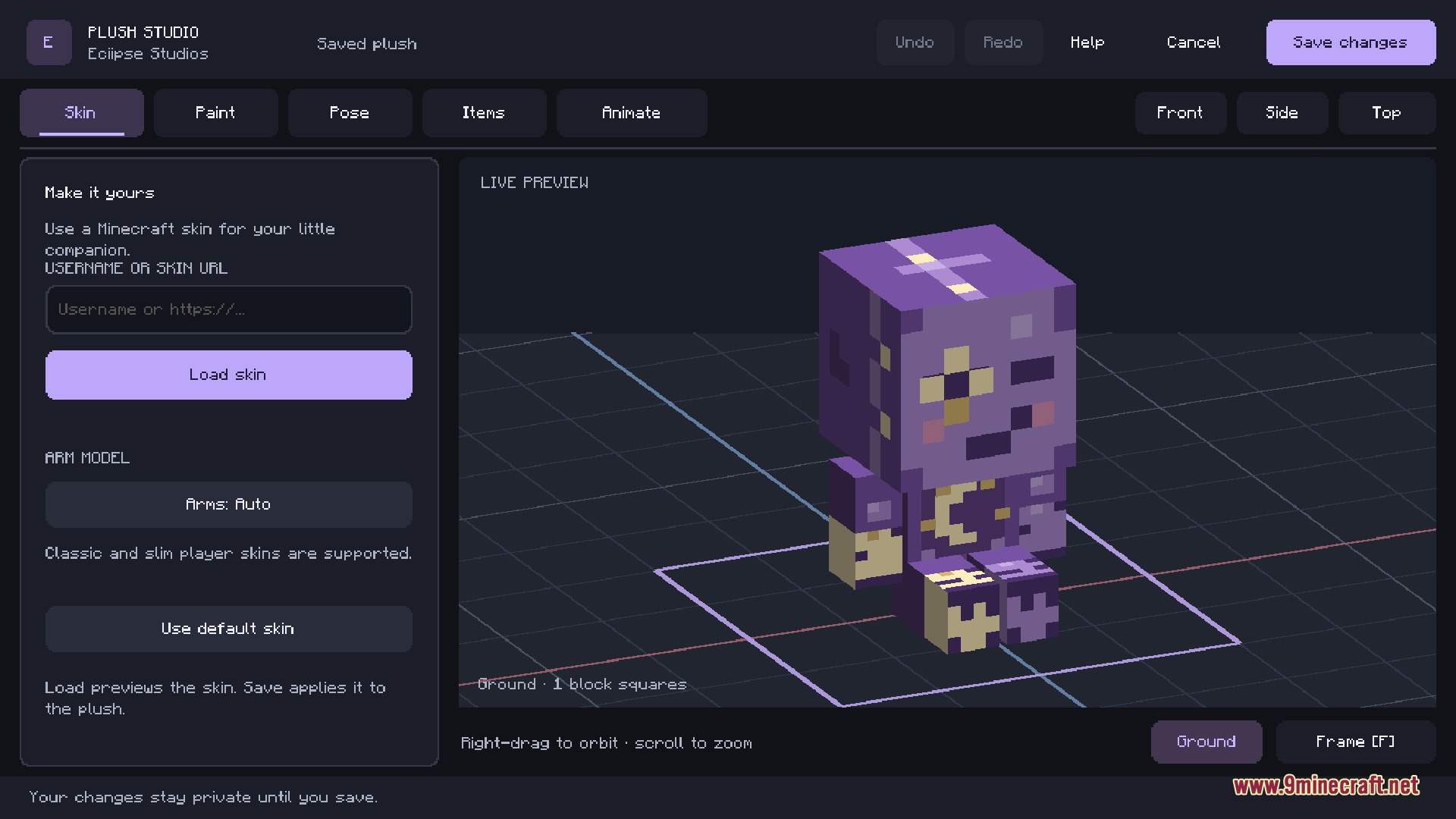This screenshot has height=819, width=1456.
Task: Cycle the Arms: Auto arm model
Action: [x=228, y=504]
